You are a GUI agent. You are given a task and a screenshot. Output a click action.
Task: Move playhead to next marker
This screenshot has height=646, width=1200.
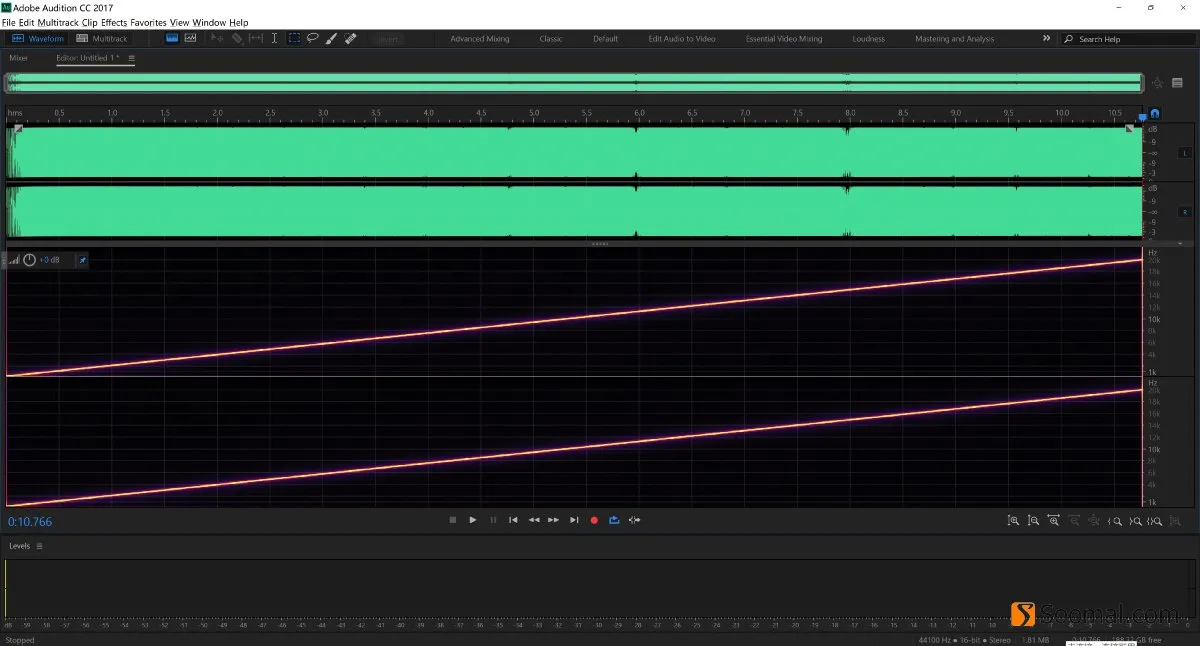click(x=574, y=520)
